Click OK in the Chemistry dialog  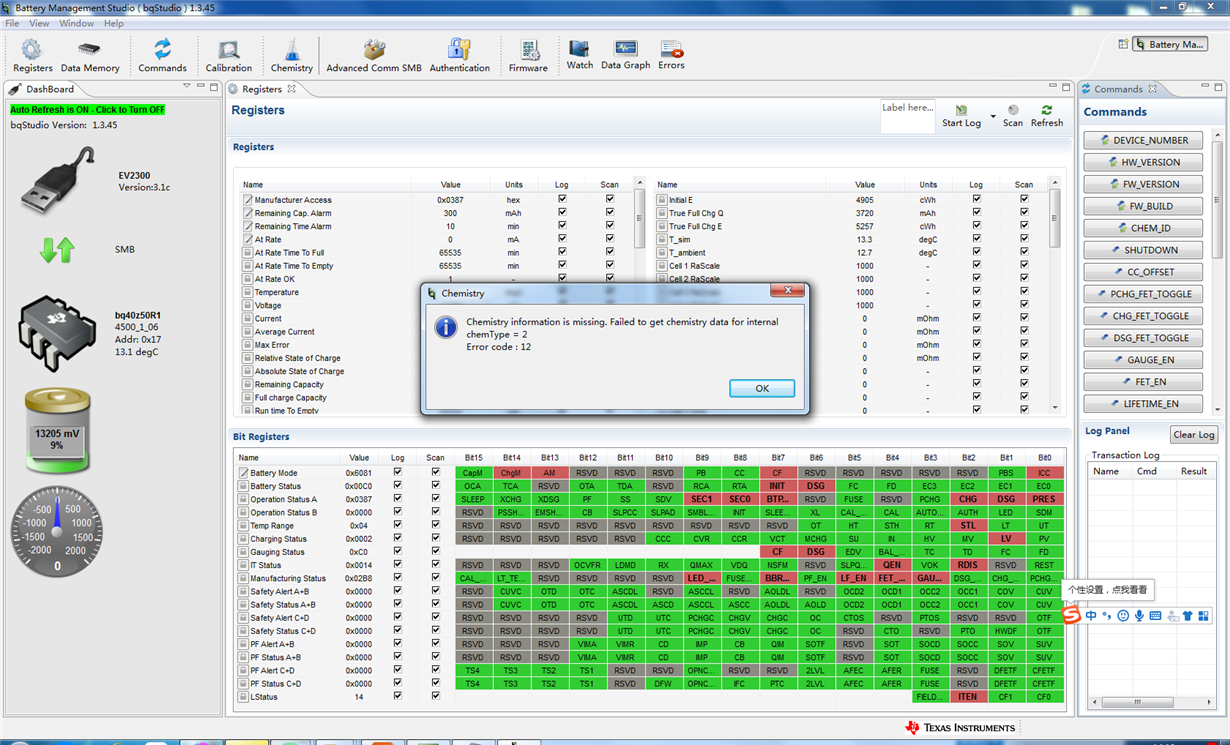762,388
